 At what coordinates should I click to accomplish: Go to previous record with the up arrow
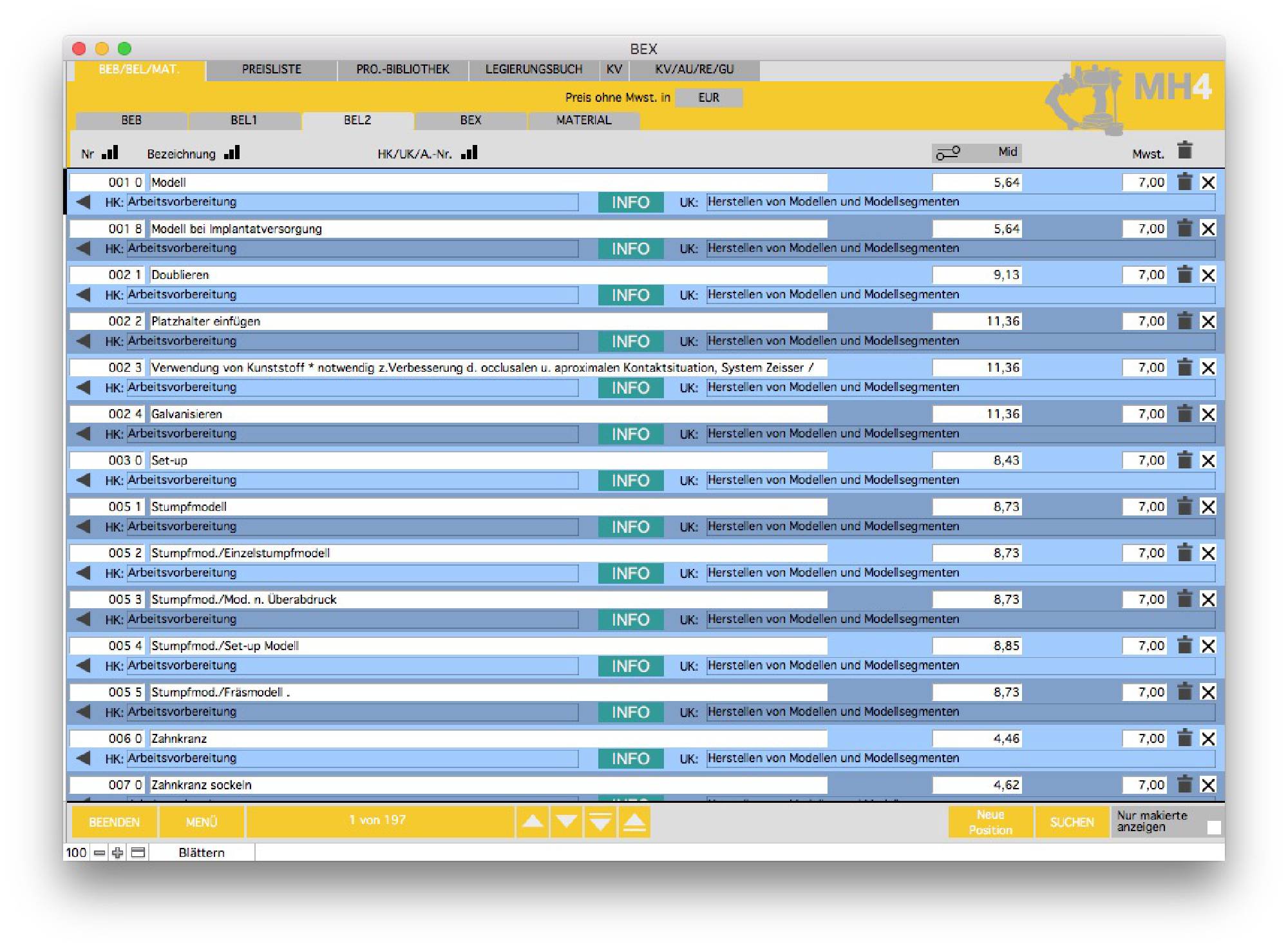tap(533, 822)
